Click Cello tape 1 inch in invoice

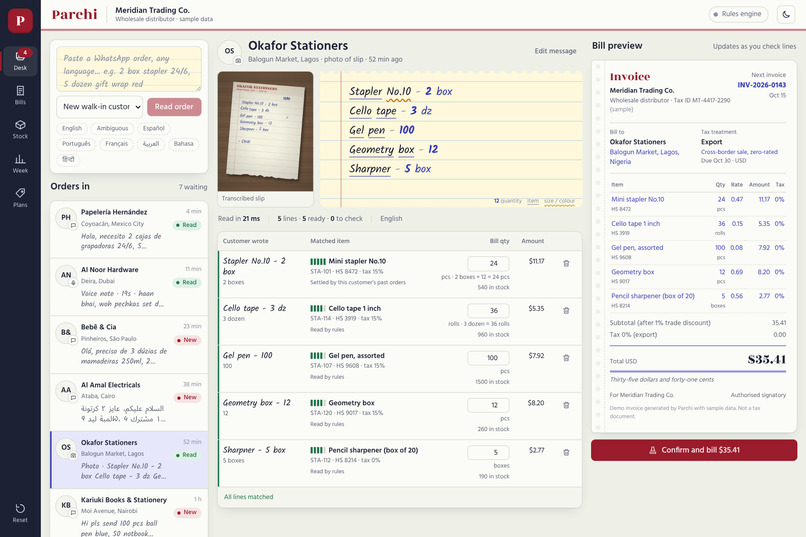635,224
